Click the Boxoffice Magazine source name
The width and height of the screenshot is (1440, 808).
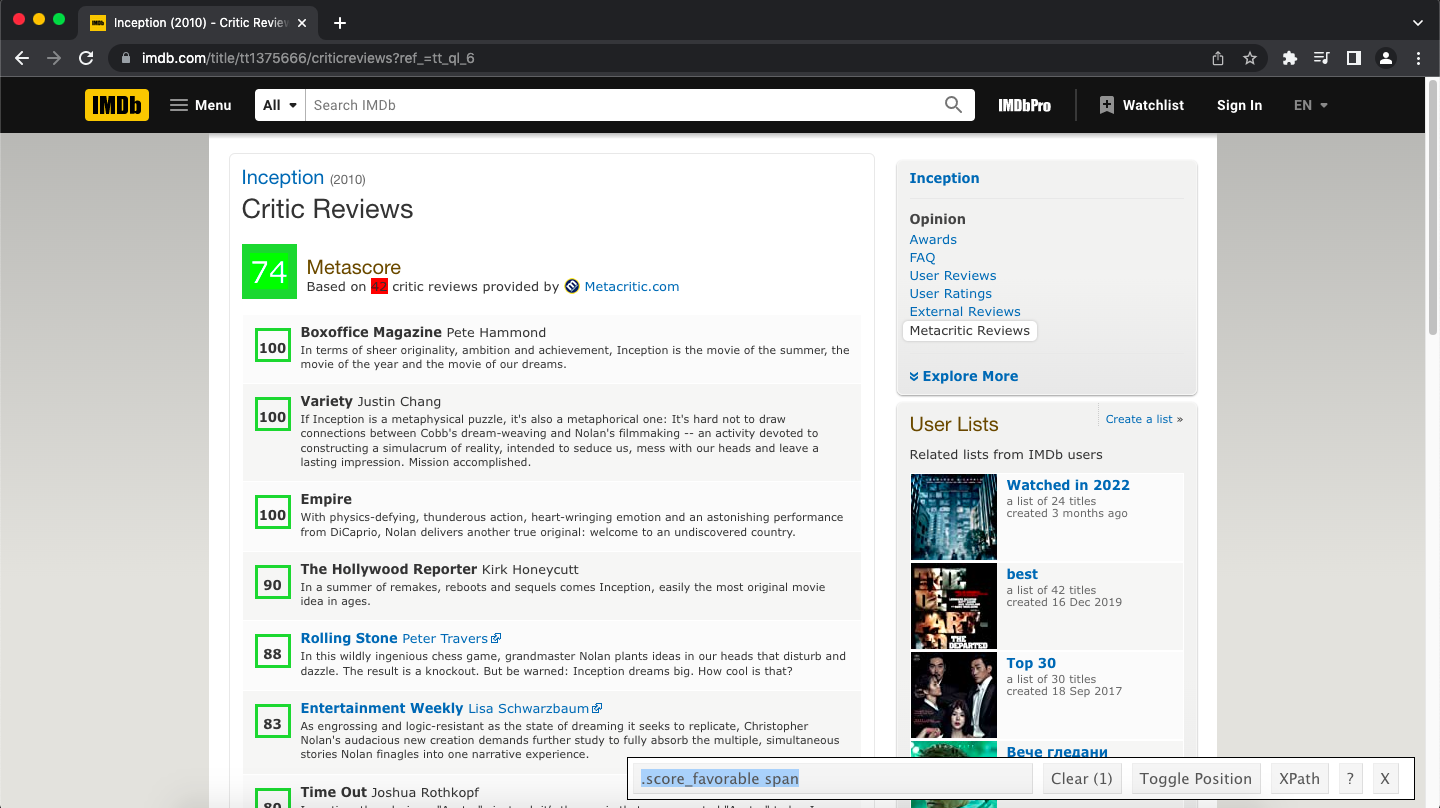[371, 332]
